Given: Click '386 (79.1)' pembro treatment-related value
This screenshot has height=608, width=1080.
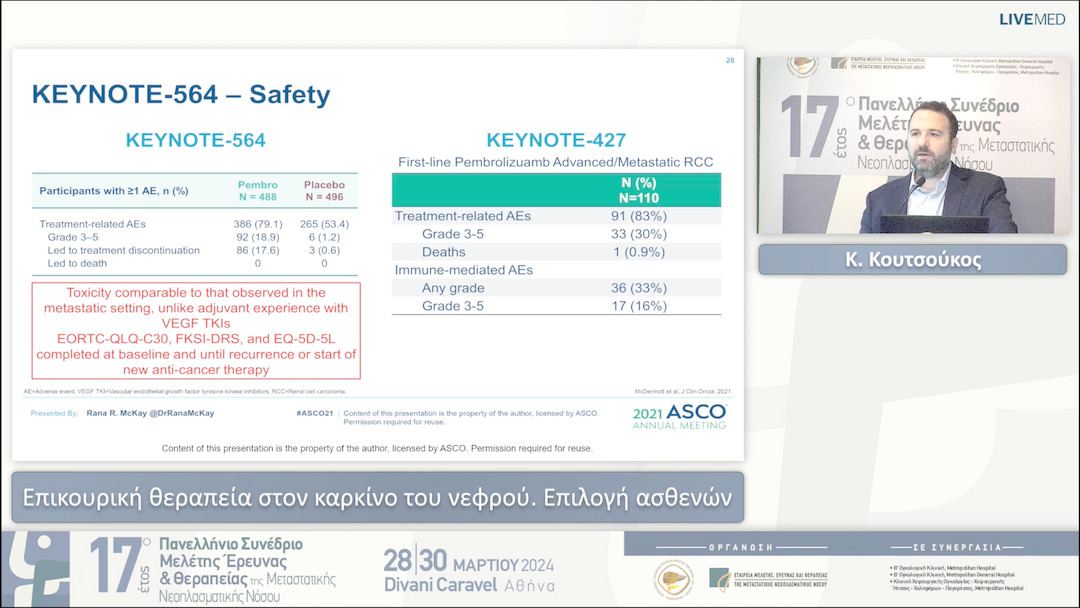Looking at the screenshot, I should coord(258,224).
